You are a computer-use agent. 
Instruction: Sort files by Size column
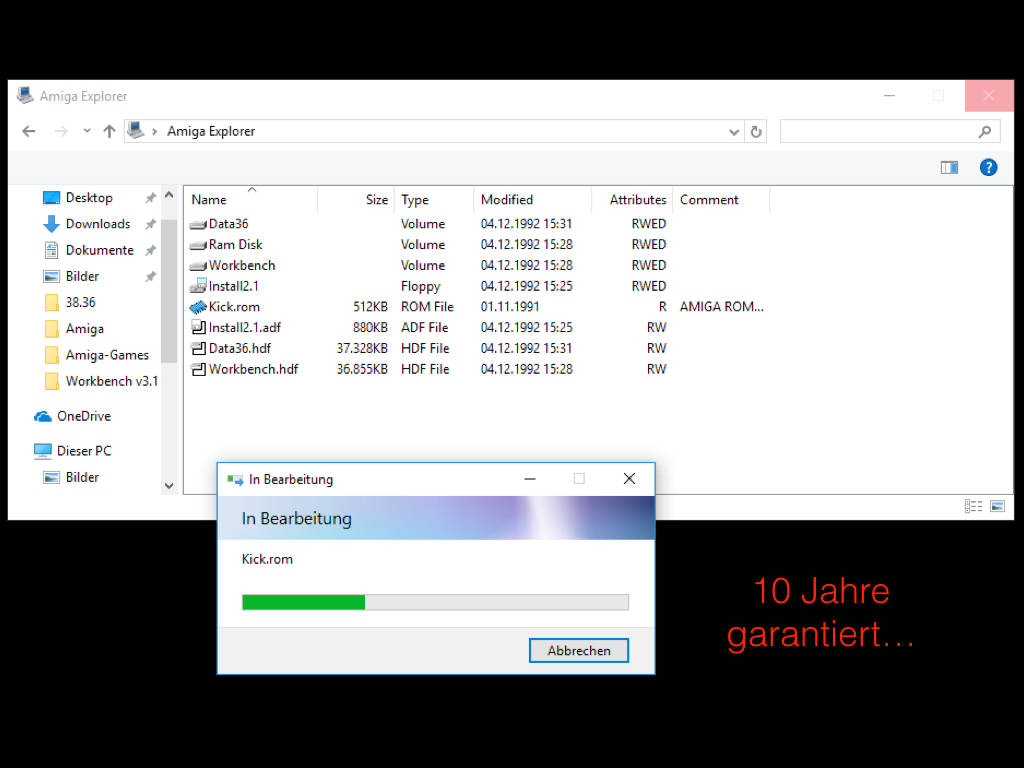[x=376, y=200]
